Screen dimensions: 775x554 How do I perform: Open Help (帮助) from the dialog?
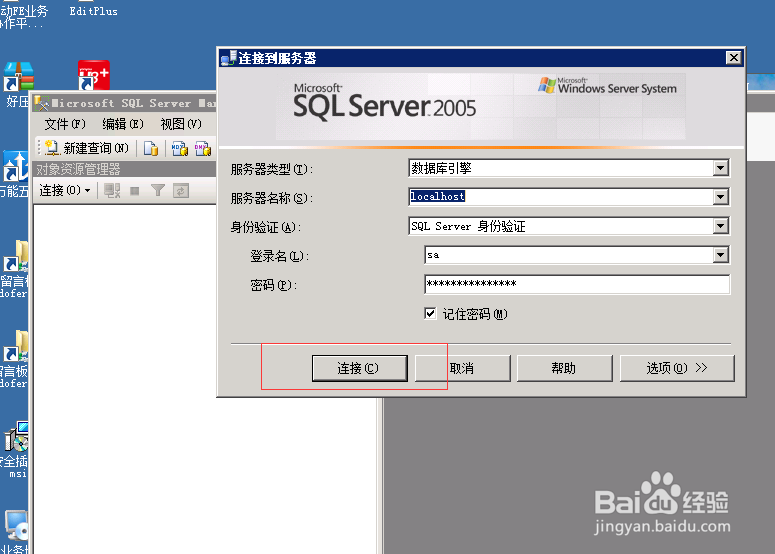pos(564,368)
